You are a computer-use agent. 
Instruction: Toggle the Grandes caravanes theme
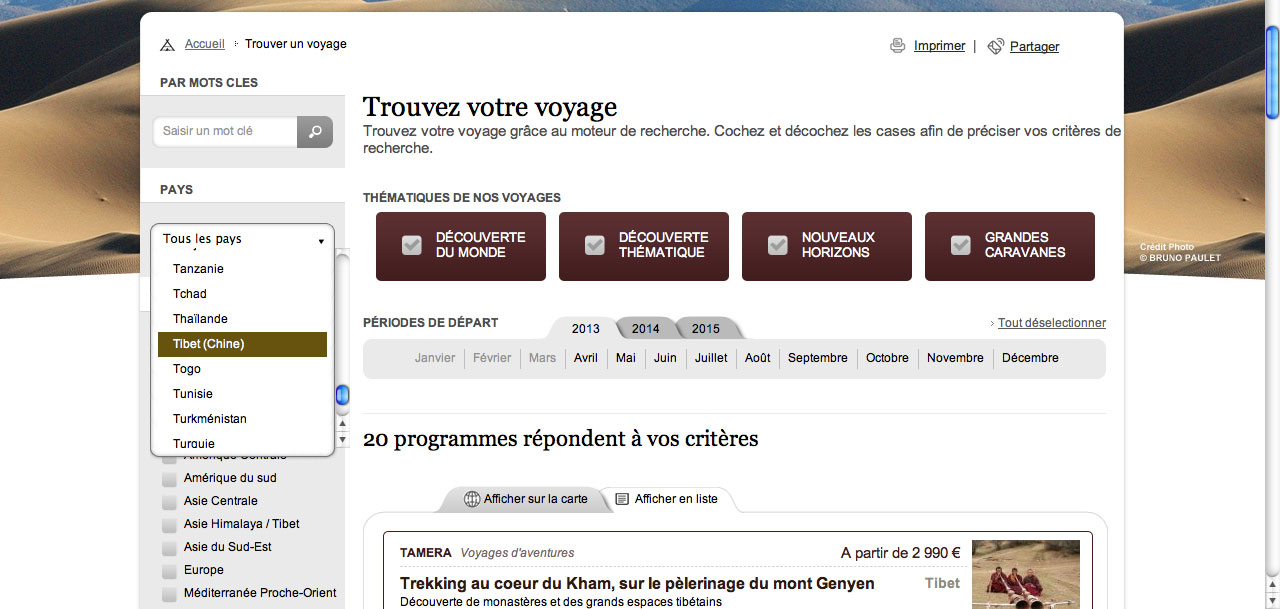1010,246
